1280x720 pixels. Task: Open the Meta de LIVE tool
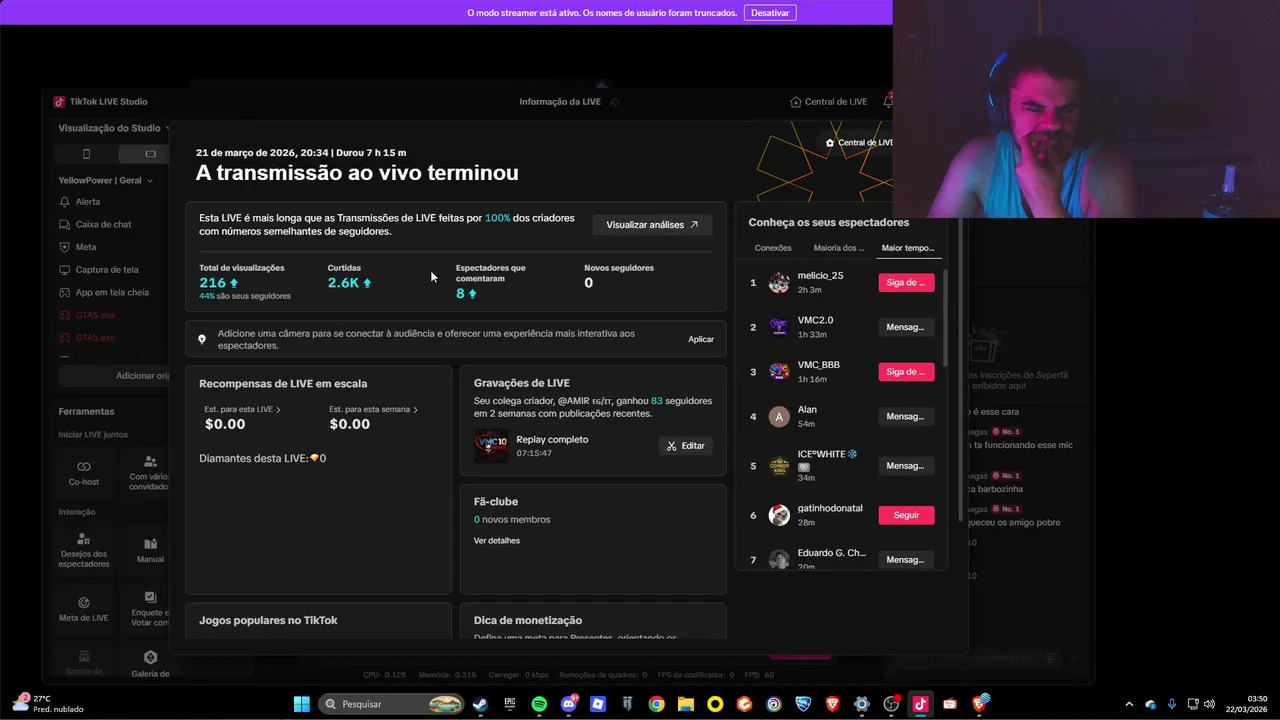click(x=84, y=609)
